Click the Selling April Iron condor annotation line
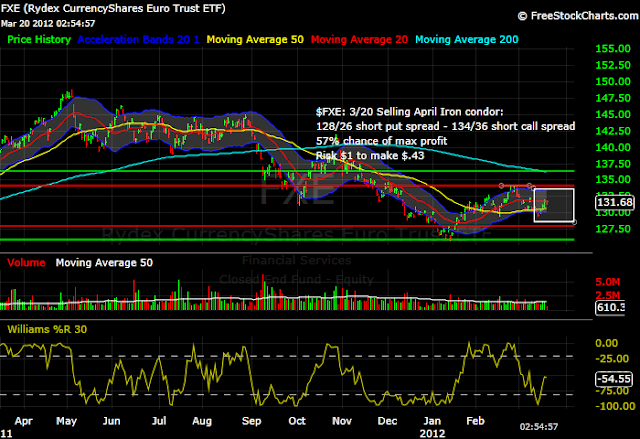Image resolution: width=640 pixels, height=439 pixels. pos(409,112)
